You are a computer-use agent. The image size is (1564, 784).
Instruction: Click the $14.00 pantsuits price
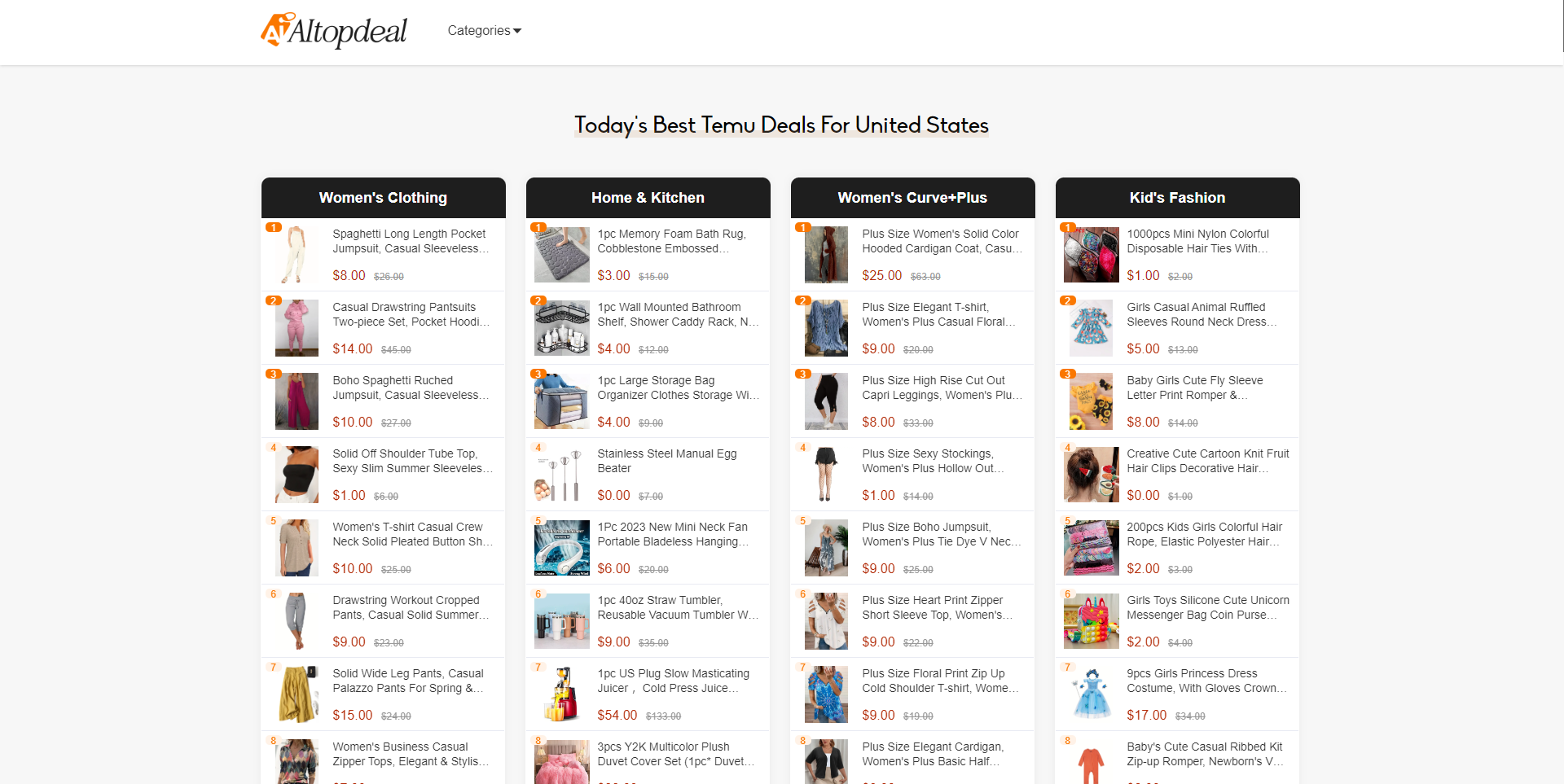tap(352, 348)
